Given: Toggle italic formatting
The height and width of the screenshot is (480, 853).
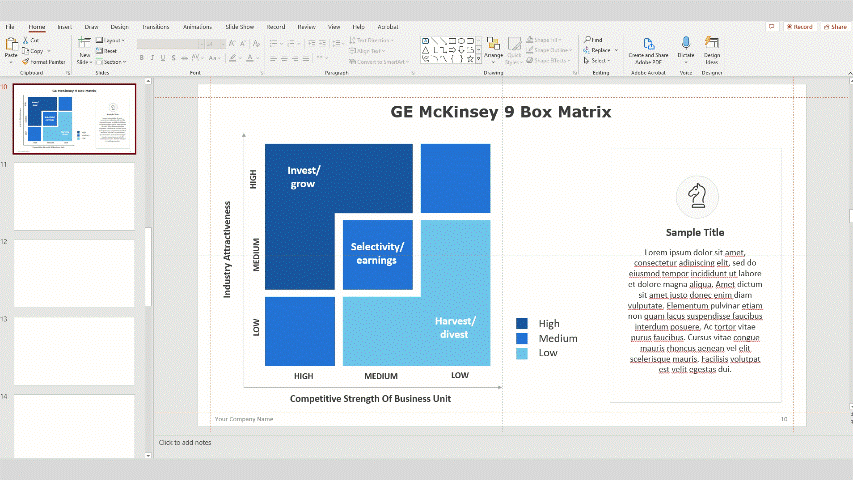Looking at the screenshot, I should [x=152, y=58].
